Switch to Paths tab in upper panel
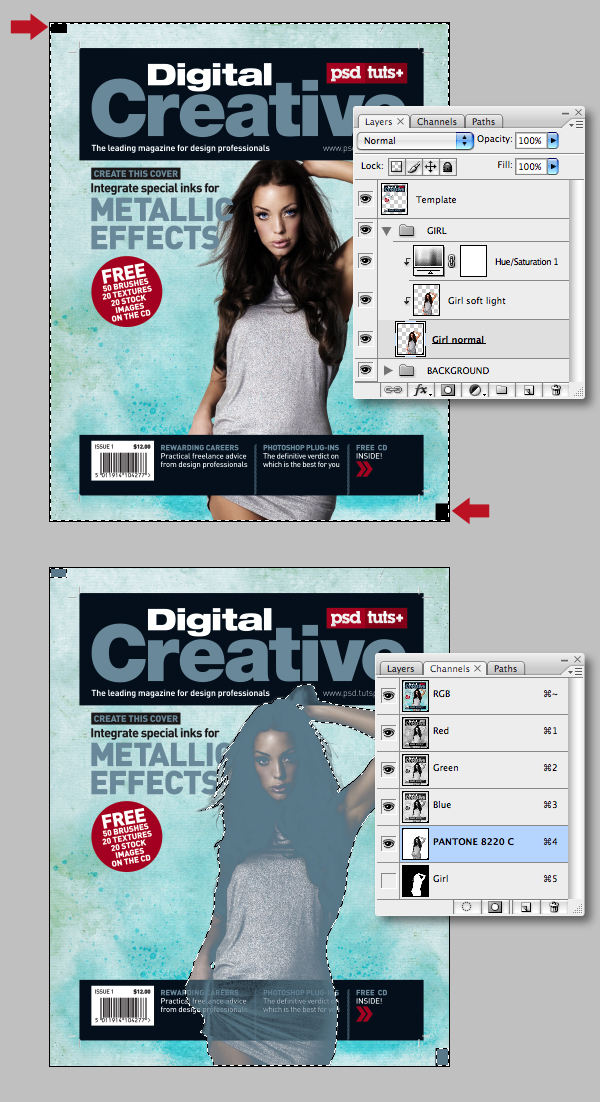 [483, 122]
